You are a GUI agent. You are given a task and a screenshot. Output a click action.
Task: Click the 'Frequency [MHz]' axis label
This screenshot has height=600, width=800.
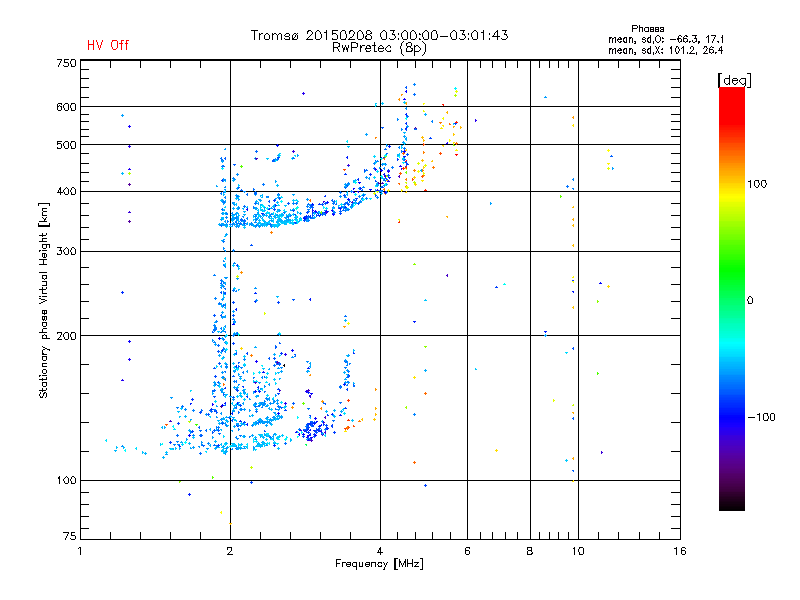[x=379, y=564]
